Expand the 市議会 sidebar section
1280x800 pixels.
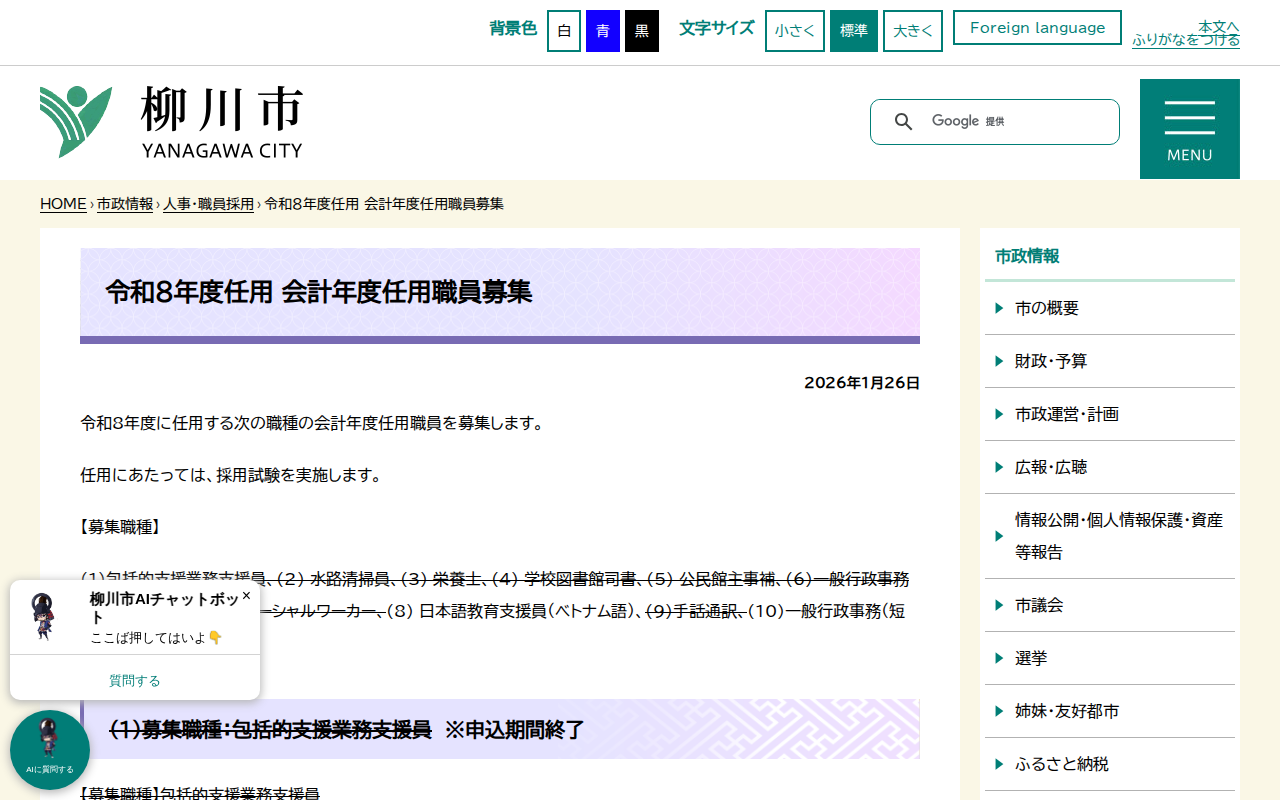(x=1037, y=605)
